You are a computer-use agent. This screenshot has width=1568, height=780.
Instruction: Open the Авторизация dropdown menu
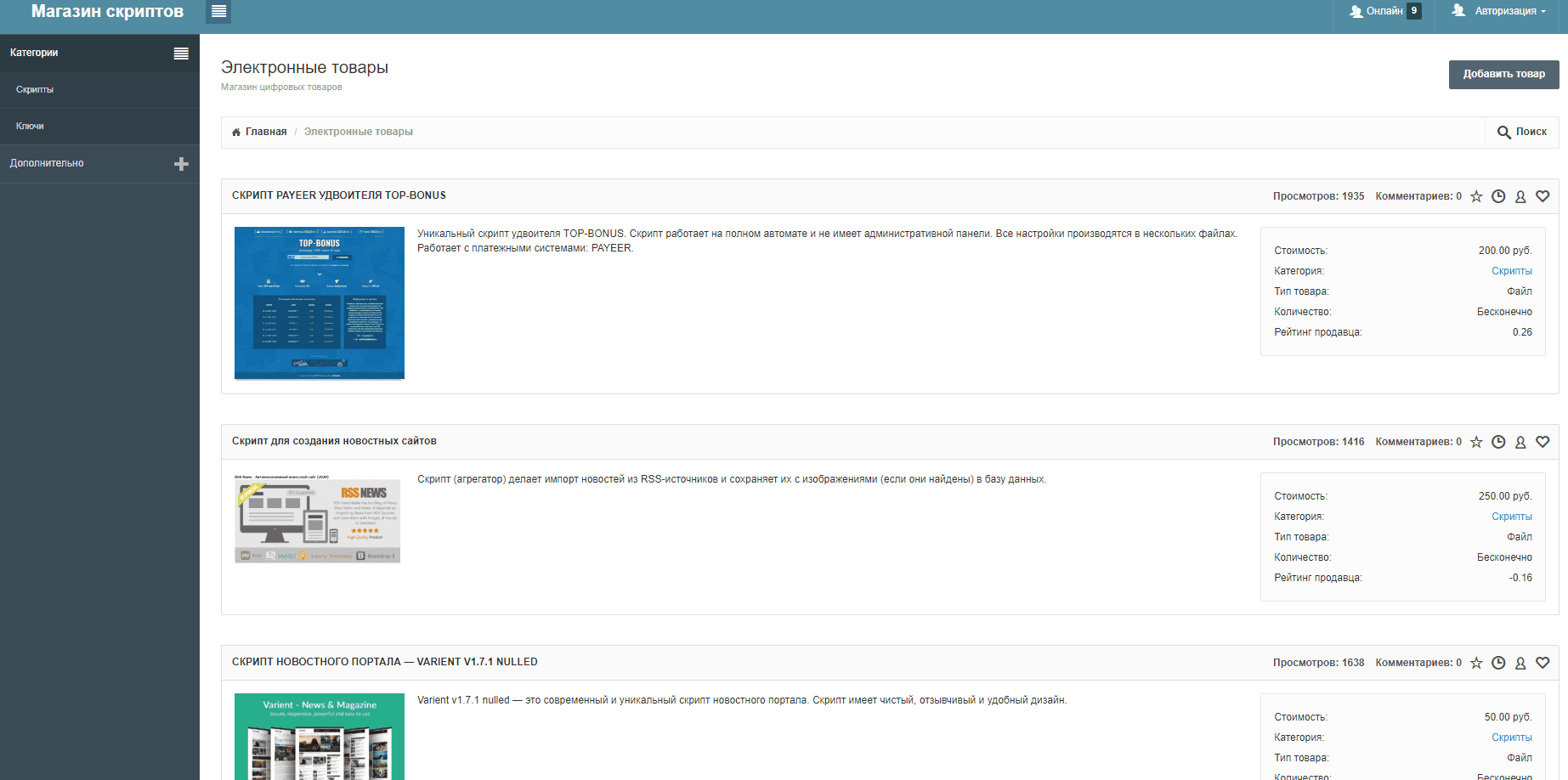(x=1499, y=11)
